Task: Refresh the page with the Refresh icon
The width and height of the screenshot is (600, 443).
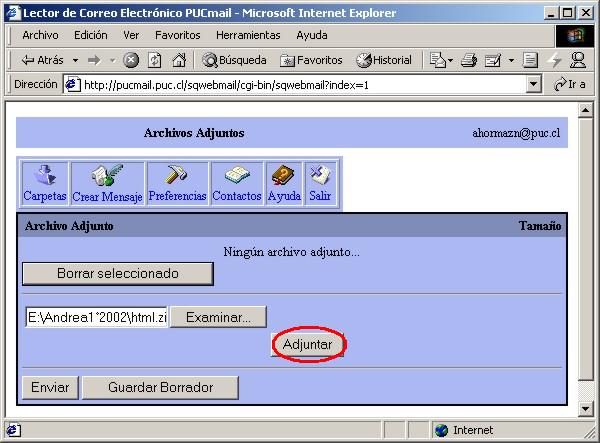Action: [x=155, y=60]
